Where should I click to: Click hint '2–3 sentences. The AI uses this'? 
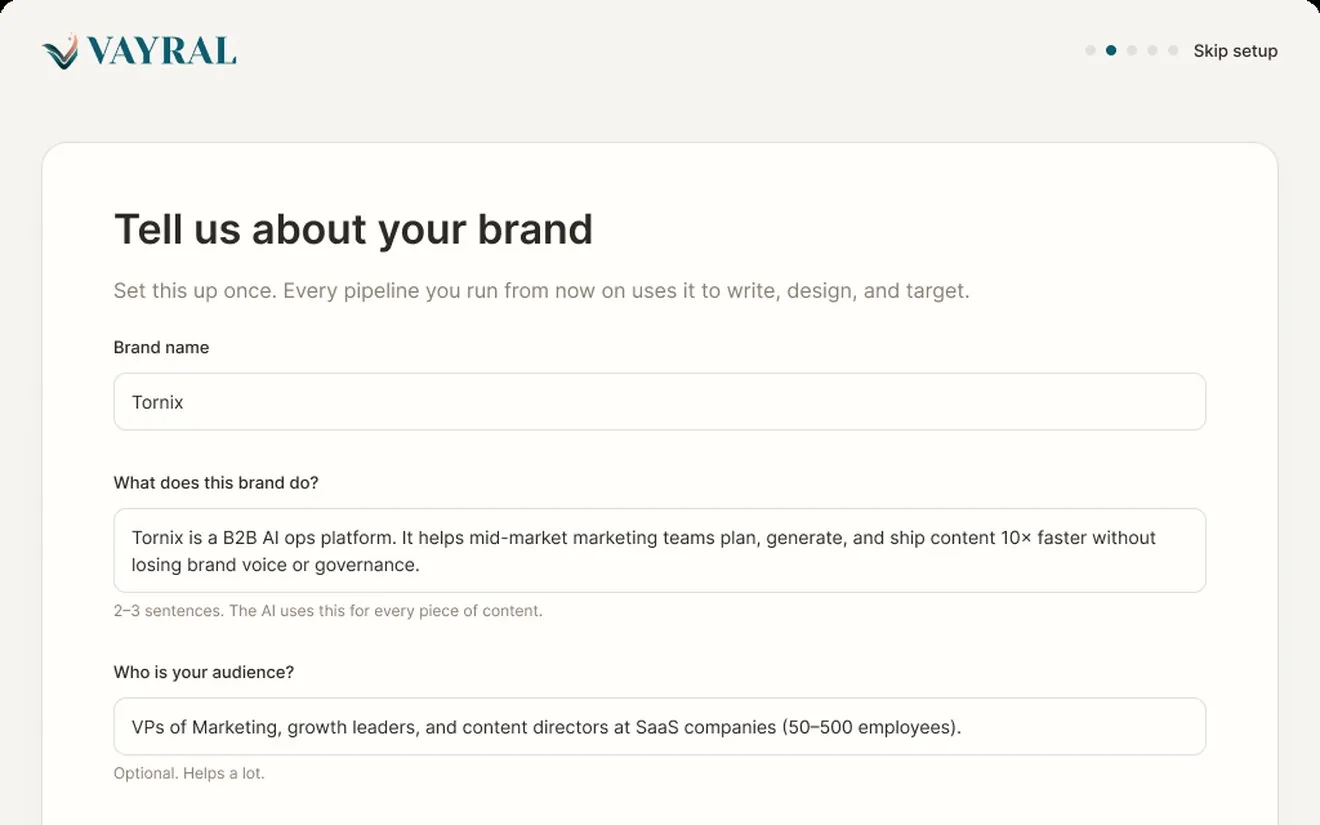(328, 610)
